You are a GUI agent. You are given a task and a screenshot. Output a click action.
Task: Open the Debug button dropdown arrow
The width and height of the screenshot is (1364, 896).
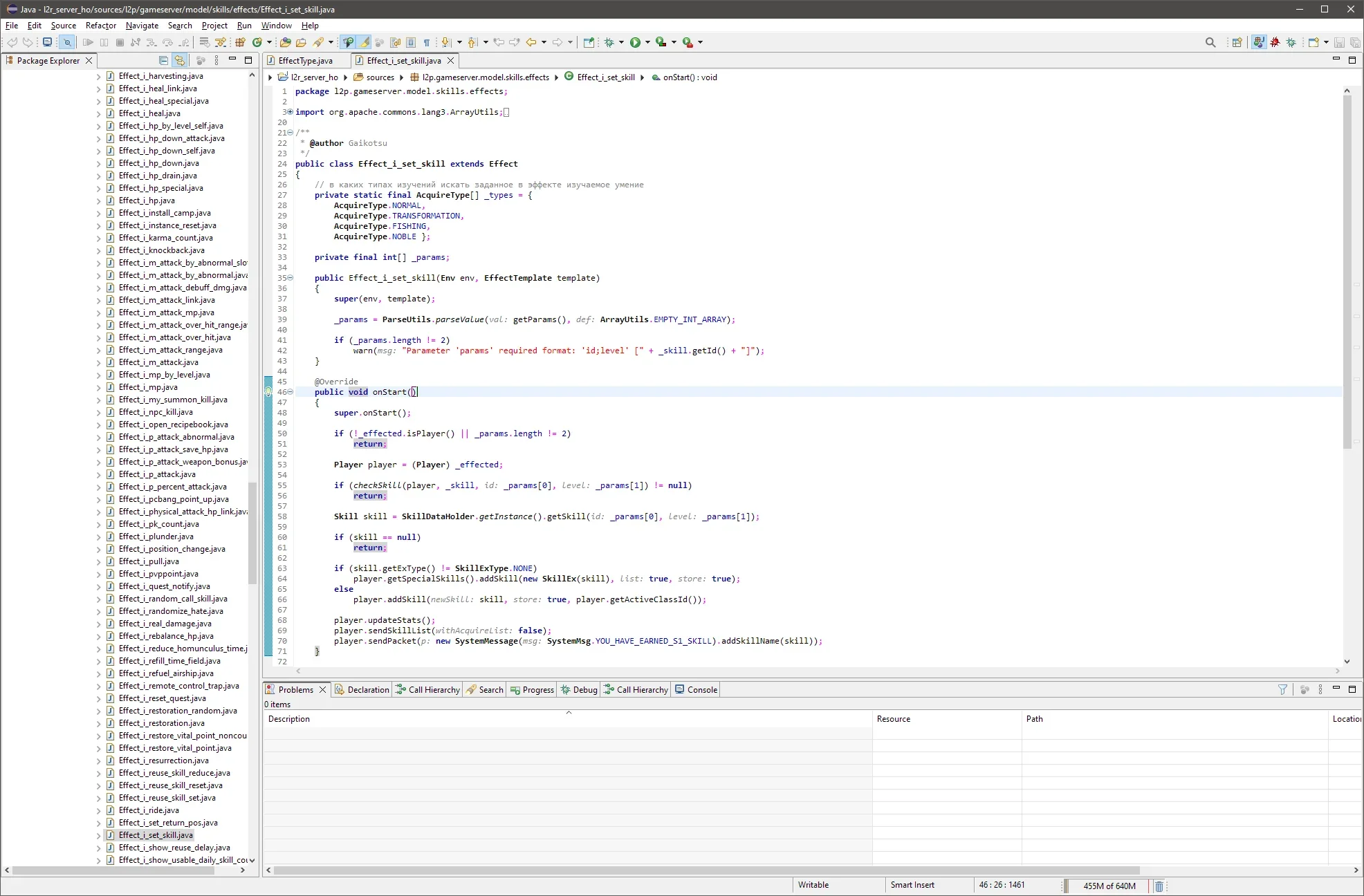click(x=621, y=42)
